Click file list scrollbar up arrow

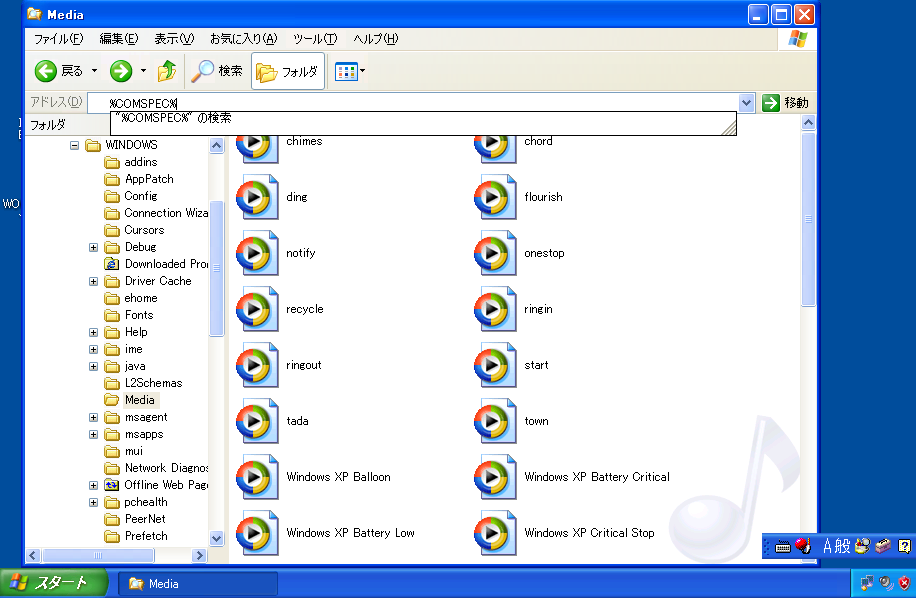pos(809,123)
